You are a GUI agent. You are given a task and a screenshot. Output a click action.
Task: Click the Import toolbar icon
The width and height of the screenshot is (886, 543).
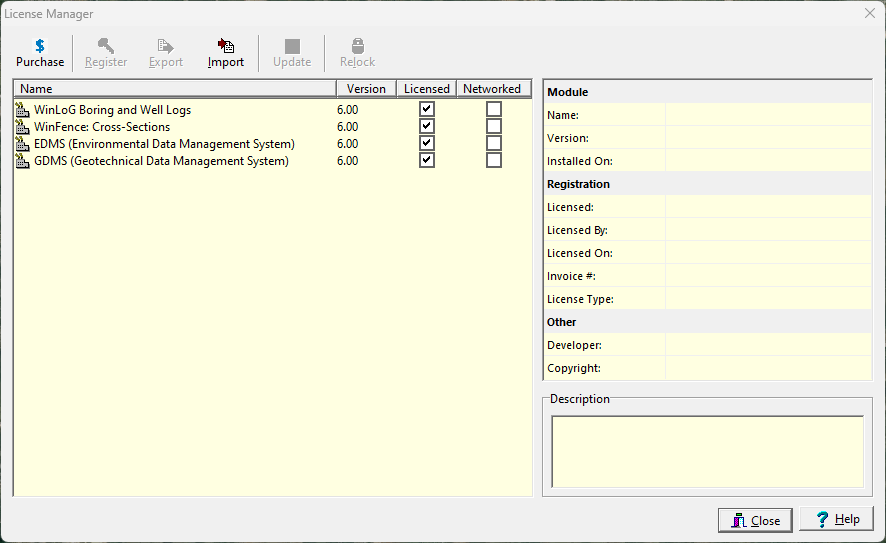(x=226, y=46)
